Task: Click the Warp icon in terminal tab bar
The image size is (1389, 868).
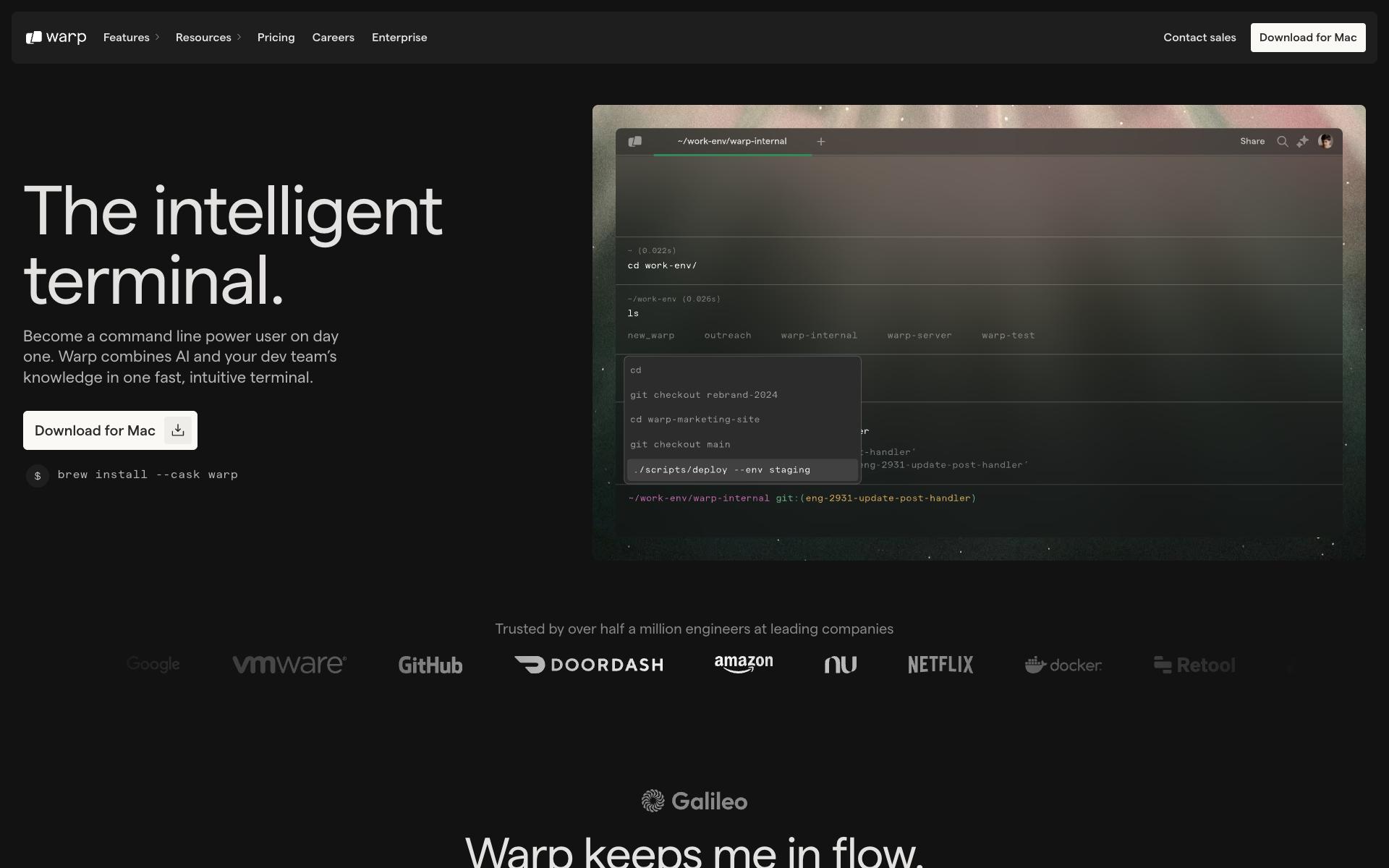Action: pyautogui.click(x=635, y=142)
